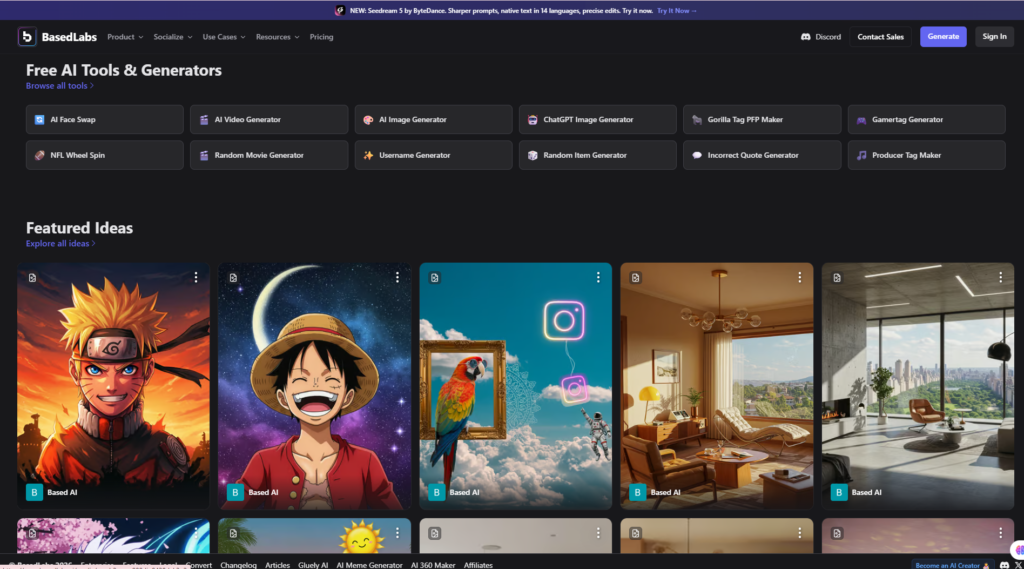Viewport: 1024px width, 569px height.
Task: Click Try It Now in announcement banner
Action: [677, 10]
